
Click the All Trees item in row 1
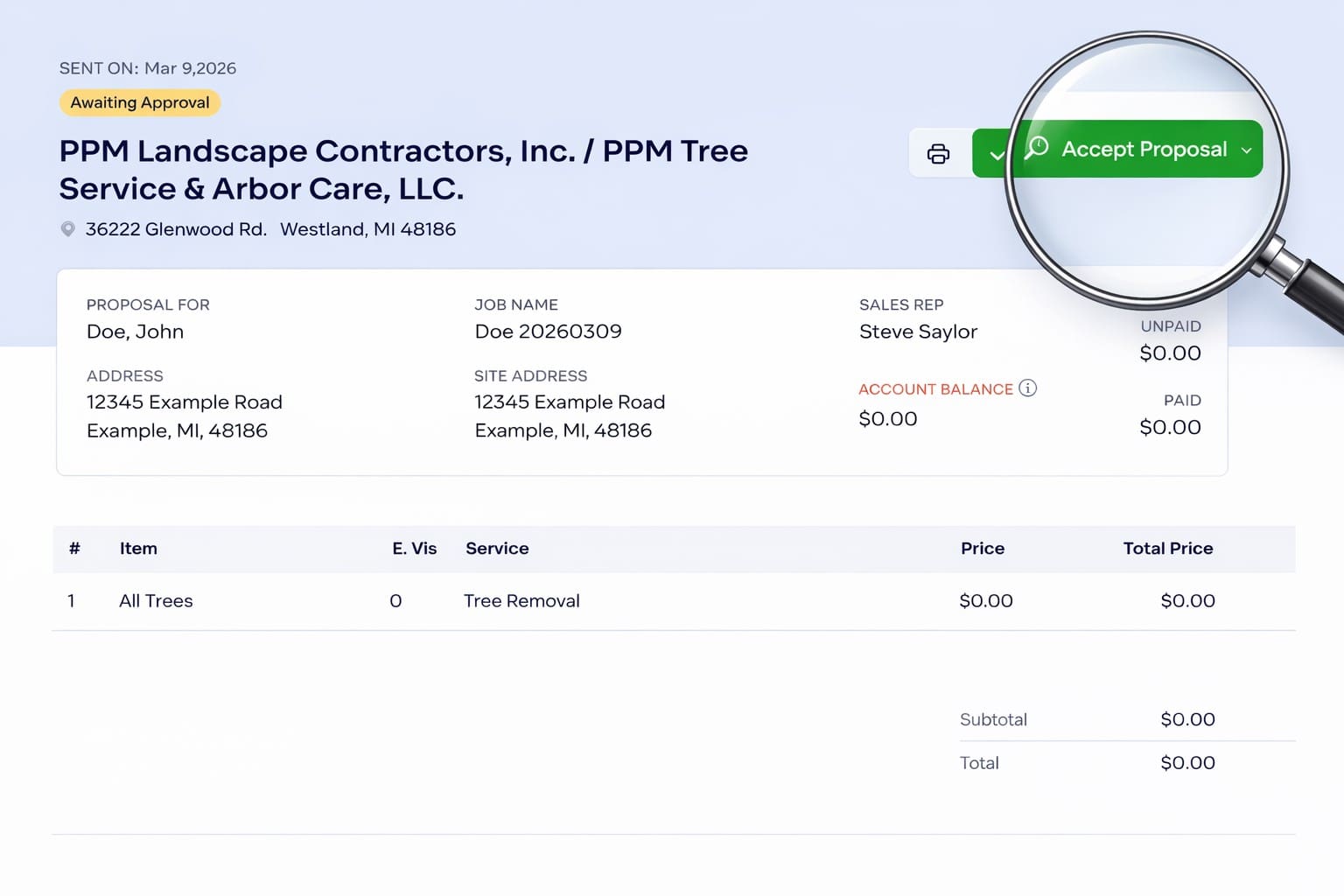pos(156,601)
